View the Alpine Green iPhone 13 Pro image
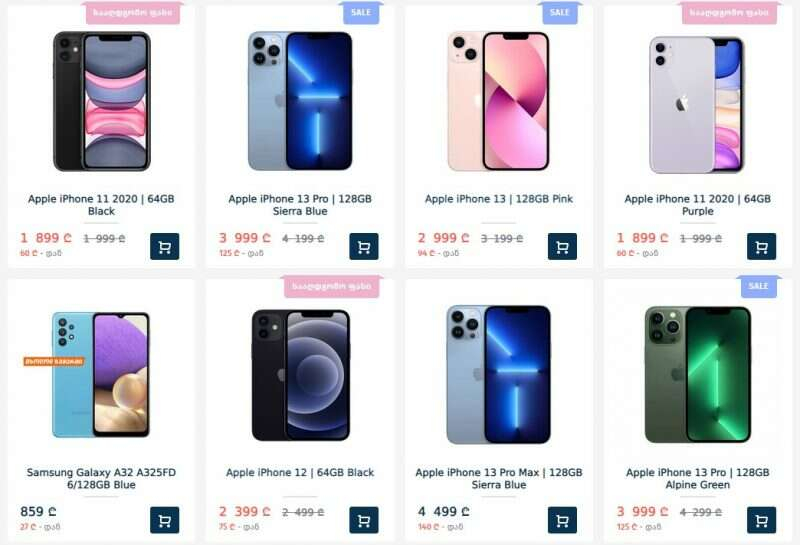This screenshot has height=545, width=800. tap(697, 375)
